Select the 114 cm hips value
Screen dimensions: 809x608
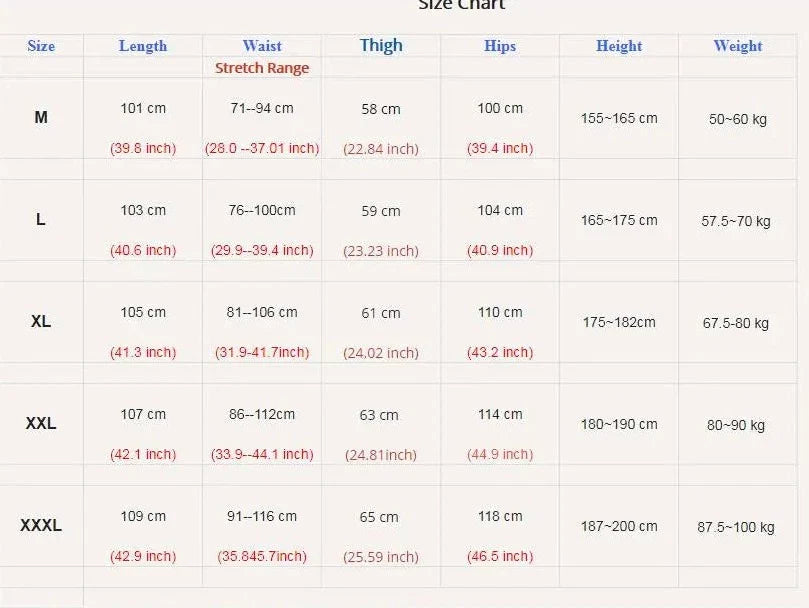[x=500, y=414]
